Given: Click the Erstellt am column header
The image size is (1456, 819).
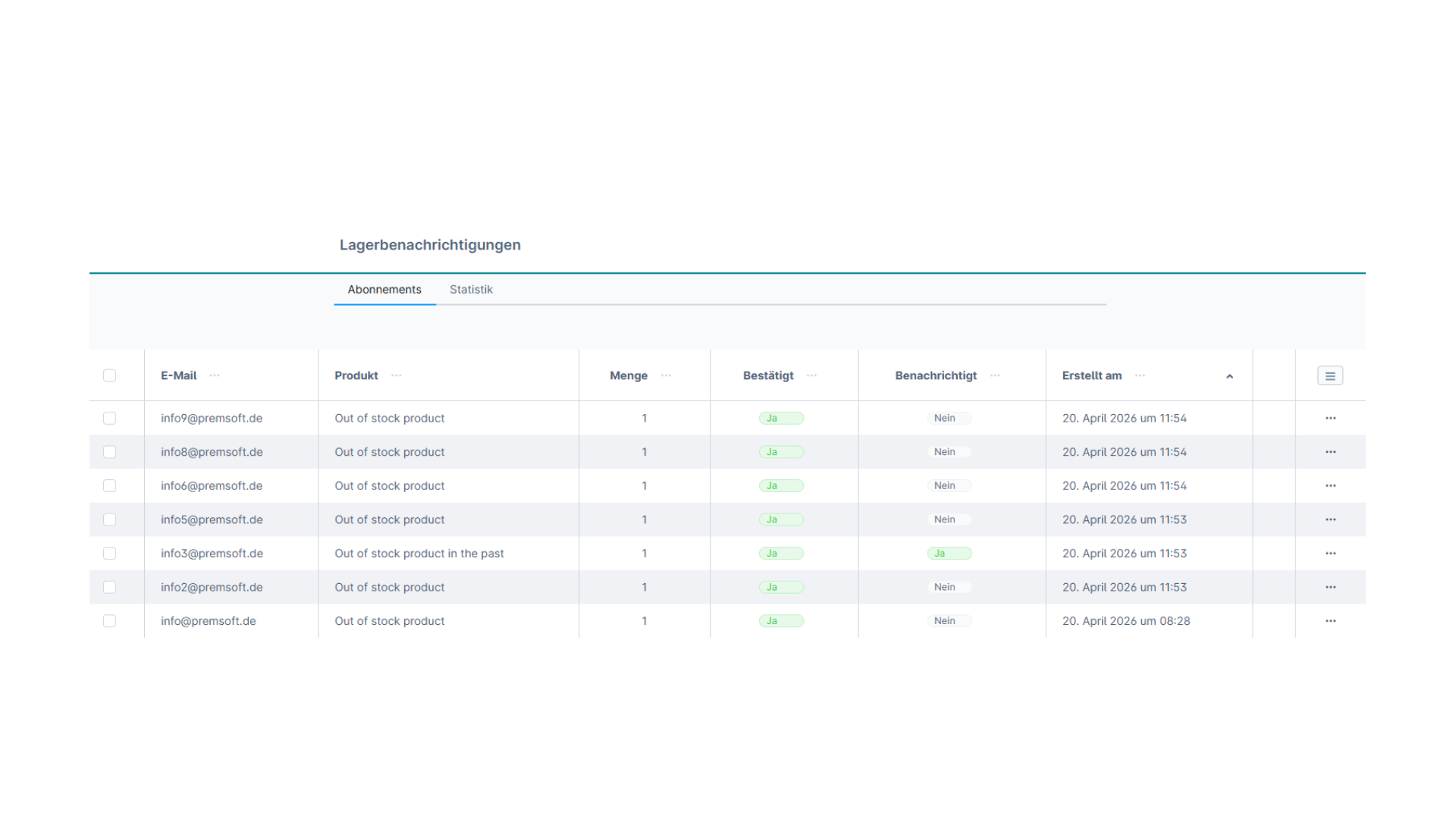Looking at the screenshot, I should (1091, 375).
